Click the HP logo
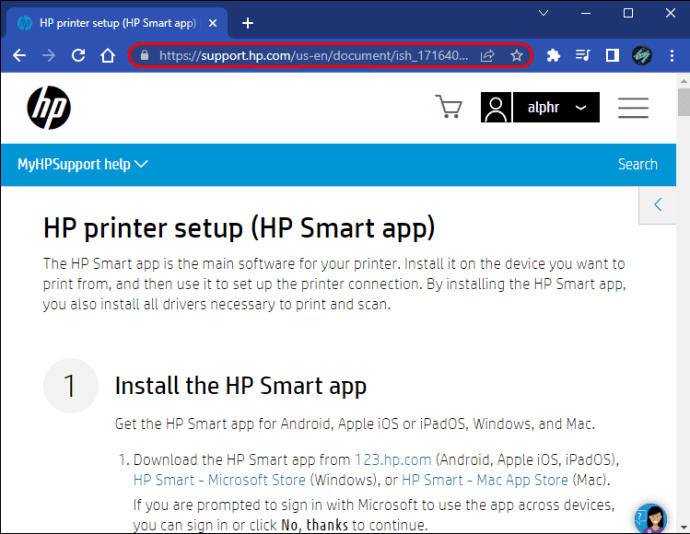This screenshot has height=534, width=690. click(49, 108)
